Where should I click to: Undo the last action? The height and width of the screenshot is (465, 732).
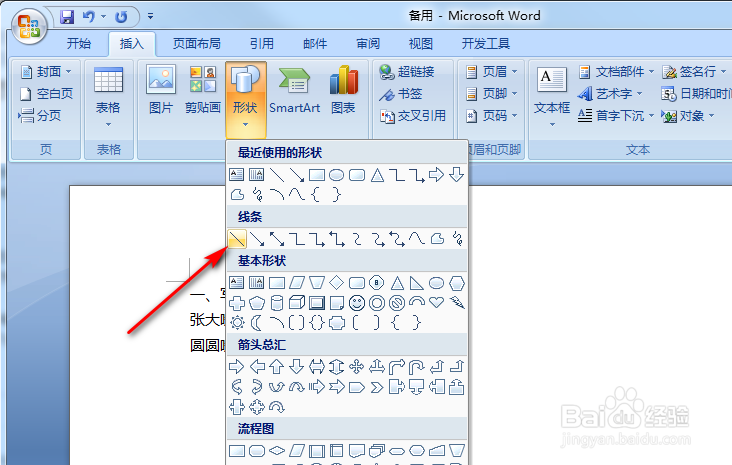[x=89, y=17]
